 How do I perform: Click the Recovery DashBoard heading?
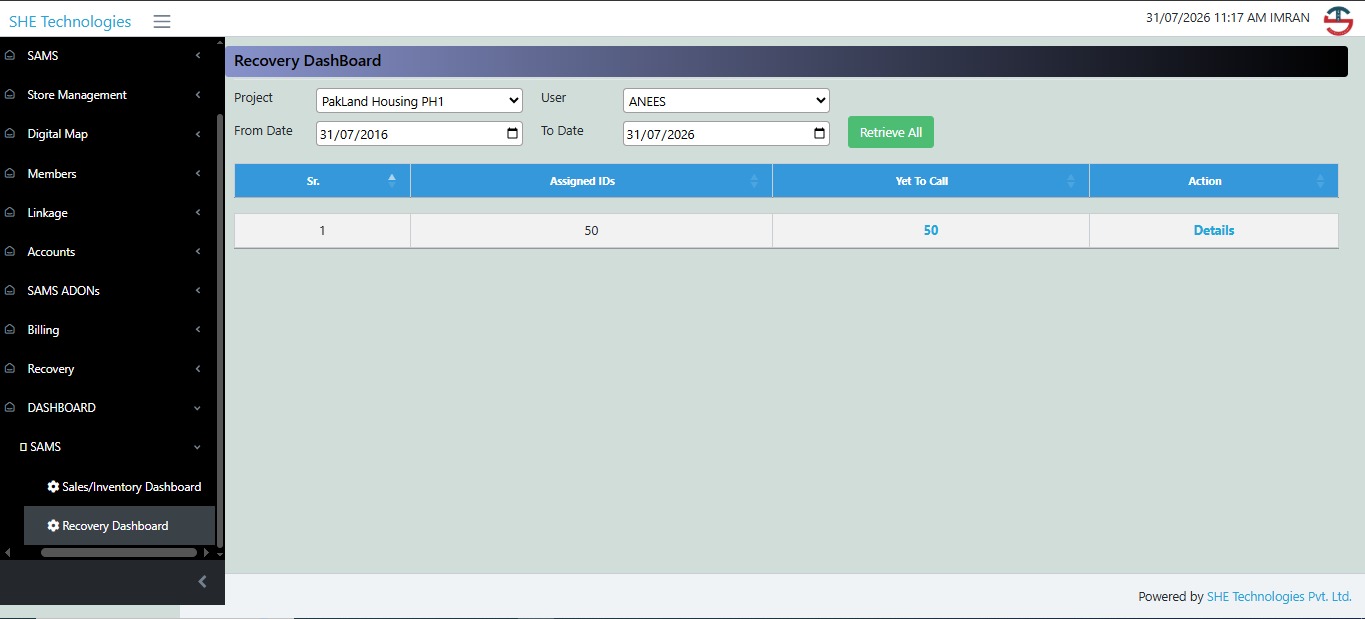307,61
